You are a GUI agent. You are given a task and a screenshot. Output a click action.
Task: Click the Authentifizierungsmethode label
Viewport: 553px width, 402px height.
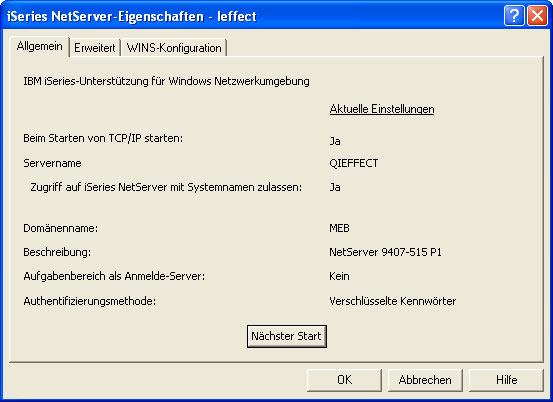pyautogui.click(x=90, y=301)
